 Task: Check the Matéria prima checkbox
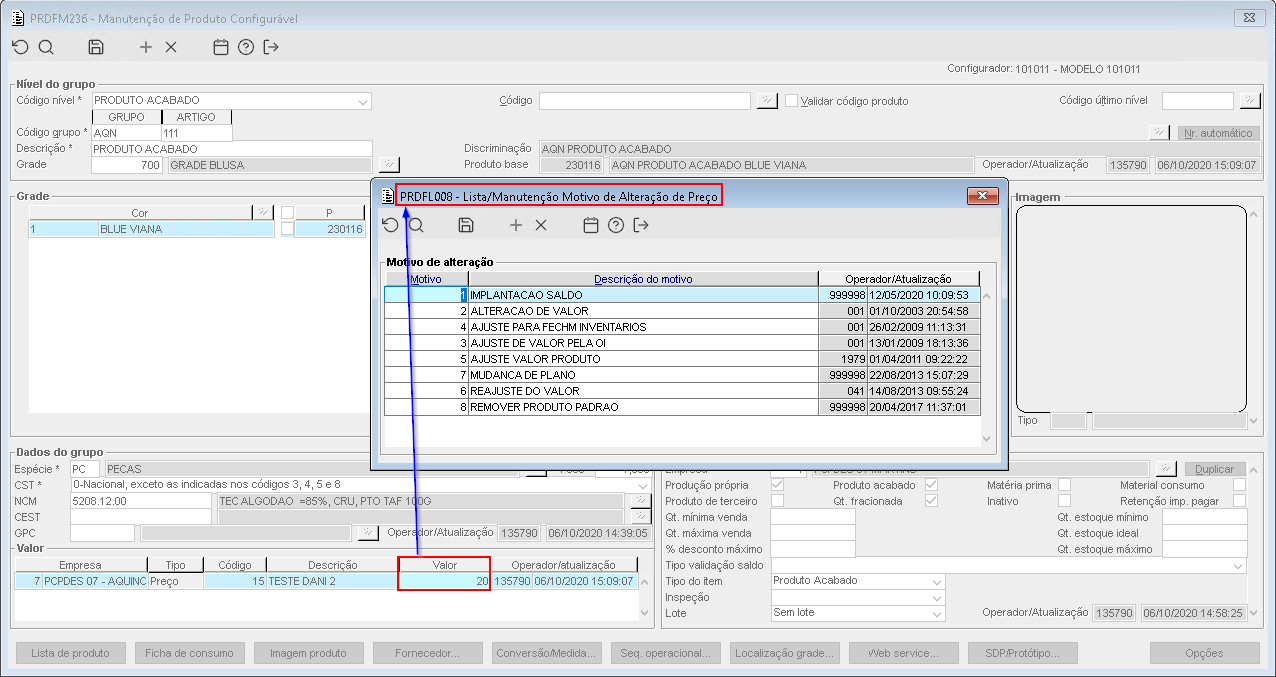click(x=1064, y=485)
